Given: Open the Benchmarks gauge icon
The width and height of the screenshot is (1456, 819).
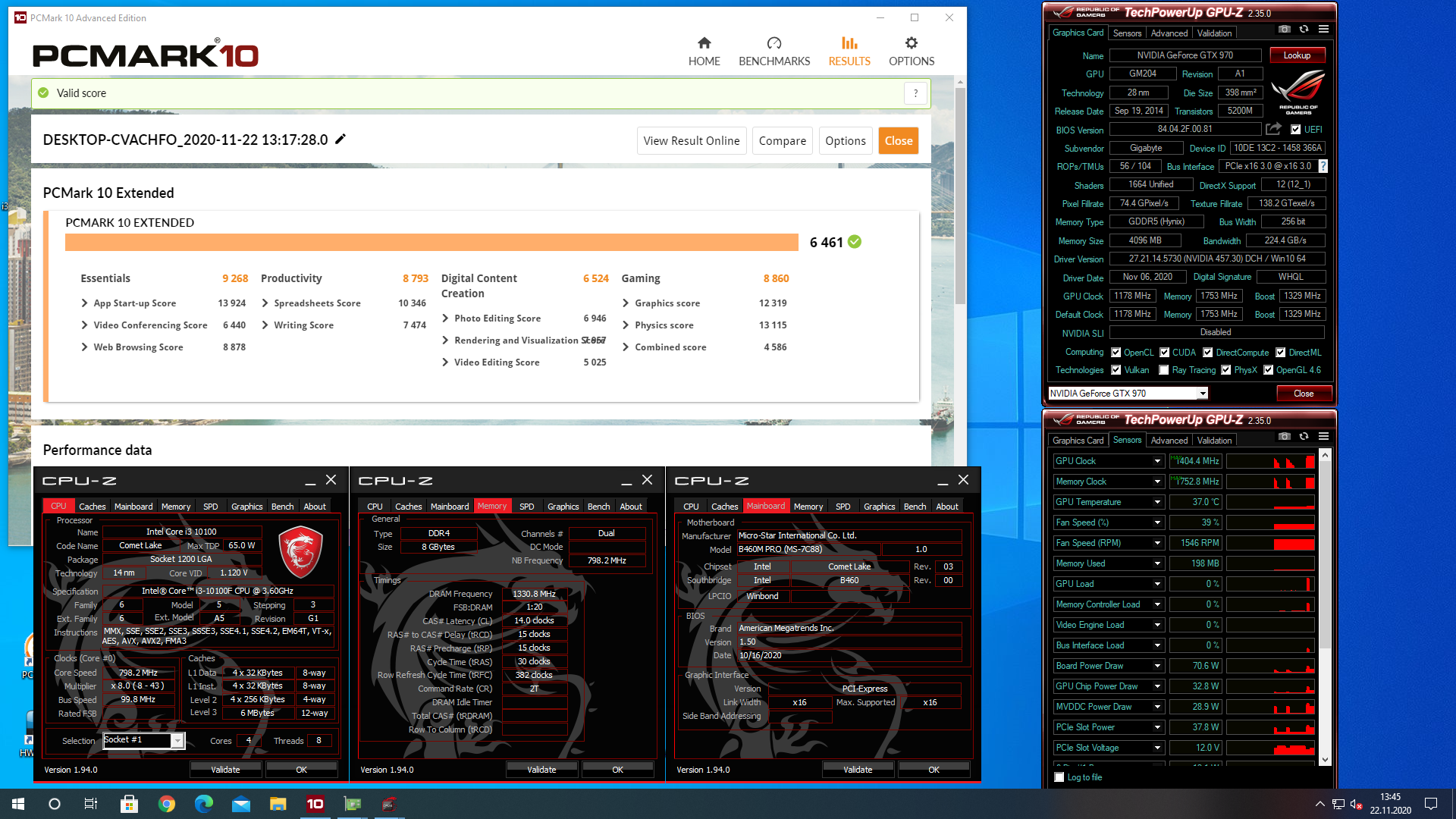Looking at the screenshot, I should pyautogui.click(x=773, y=43).
